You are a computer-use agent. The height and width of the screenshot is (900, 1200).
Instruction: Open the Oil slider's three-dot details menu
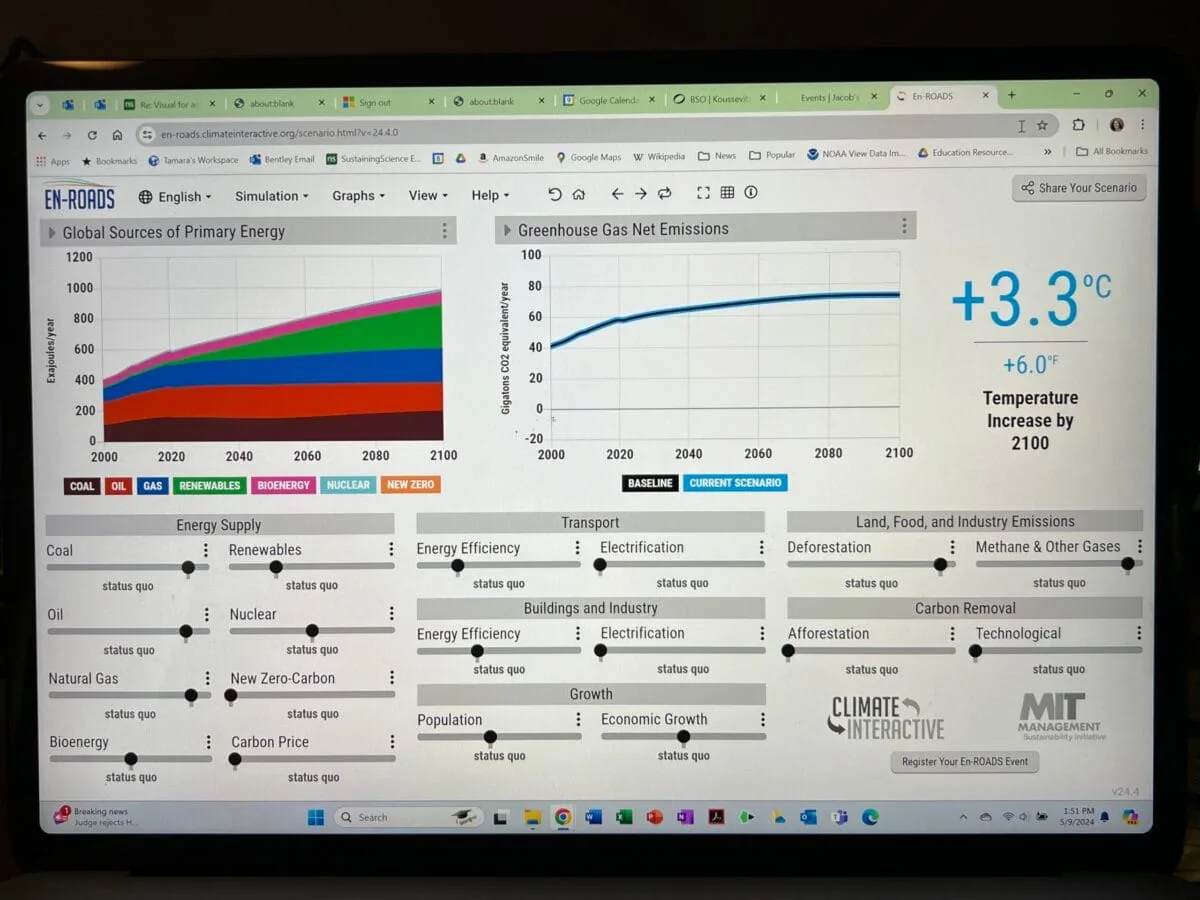tap(207, 614)
